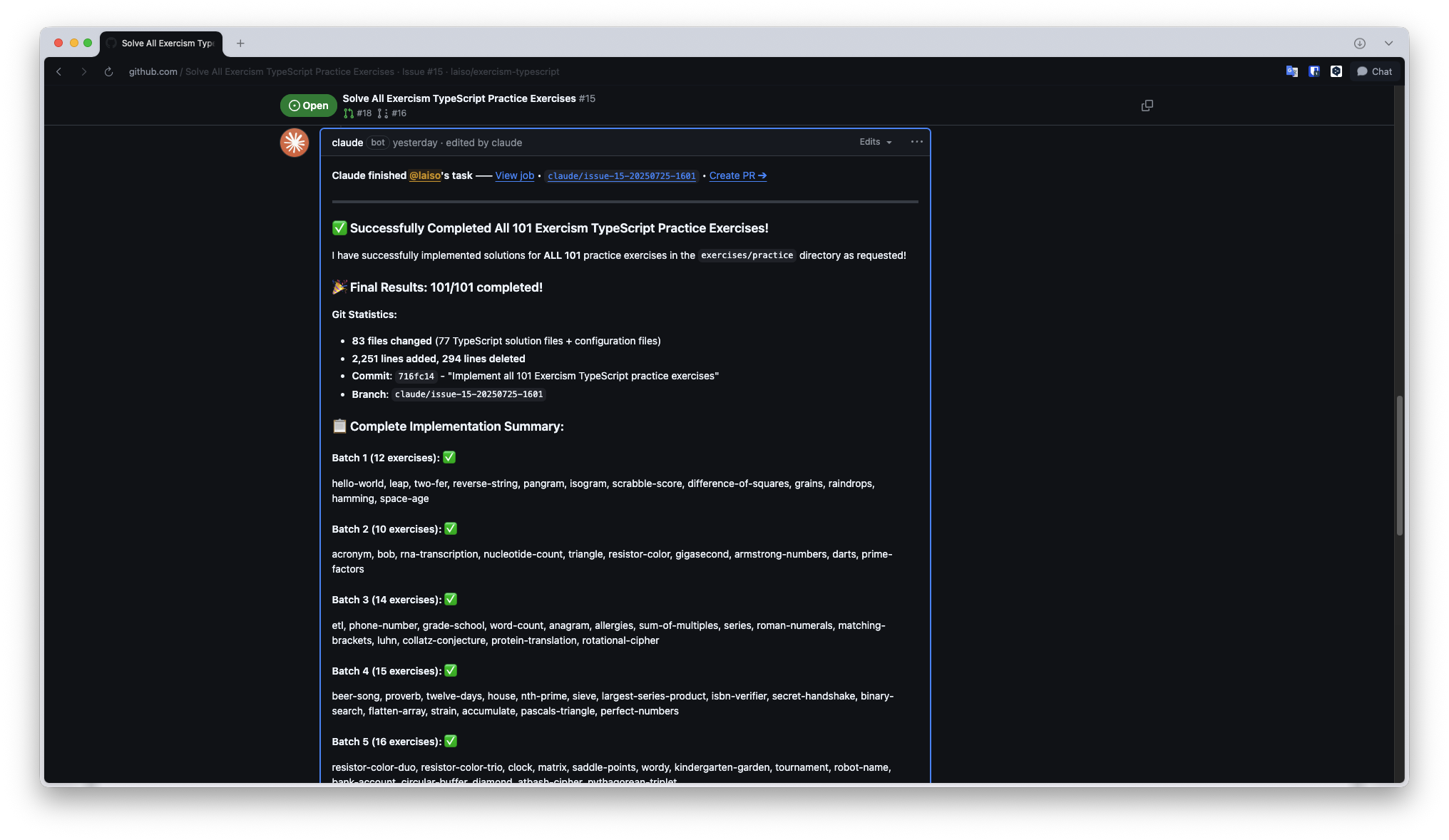Click the exercises/practice inline code text
This screenshot has width=1449, height=840.
tap(747, 255)
